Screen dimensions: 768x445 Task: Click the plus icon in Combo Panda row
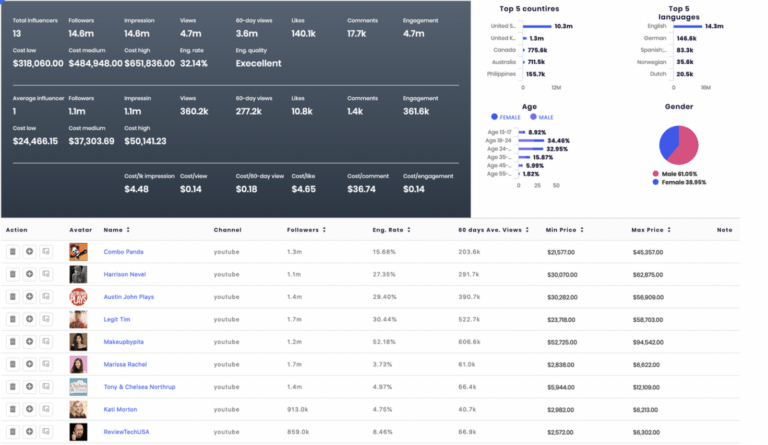[x=29, y=252]
